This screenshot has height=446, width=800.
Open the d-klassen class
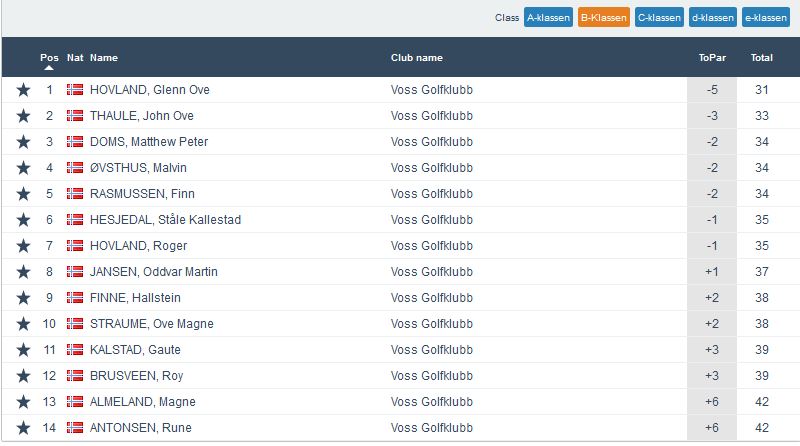point(713,18)
